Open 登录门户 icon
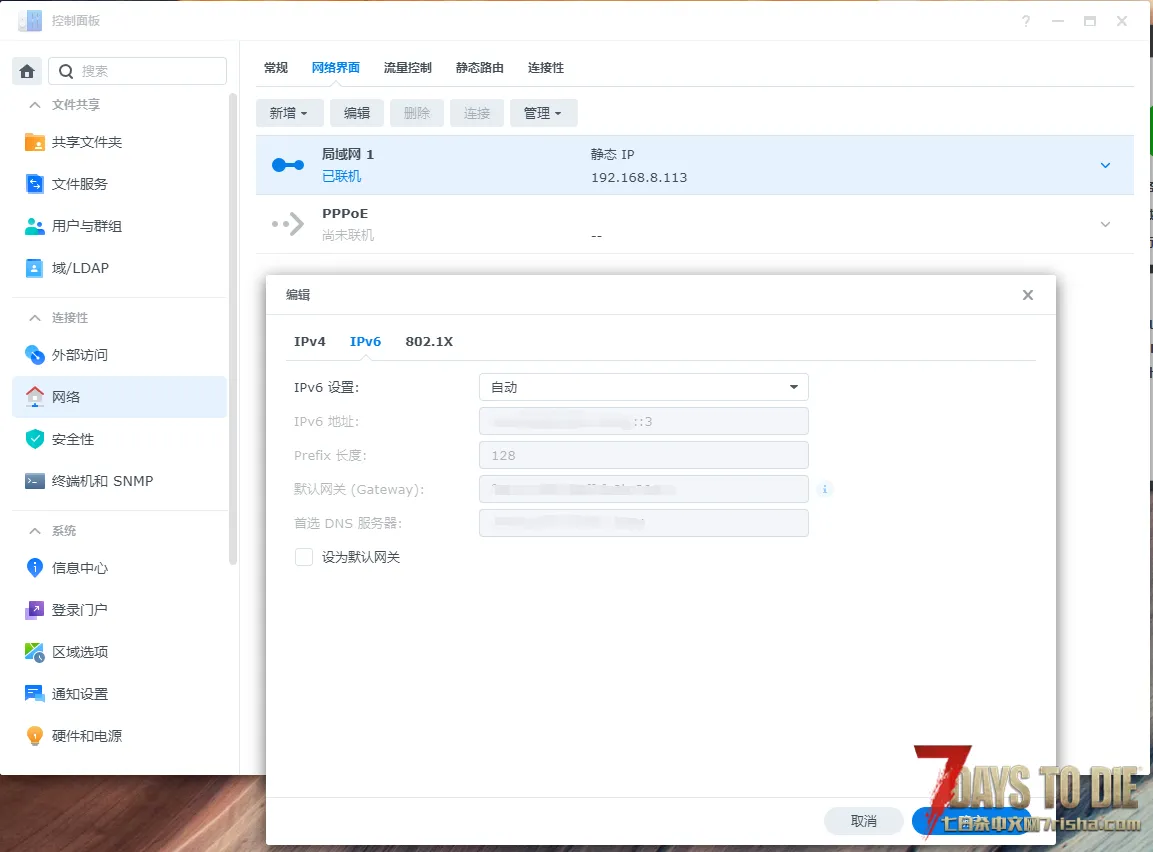 point(35,610)
